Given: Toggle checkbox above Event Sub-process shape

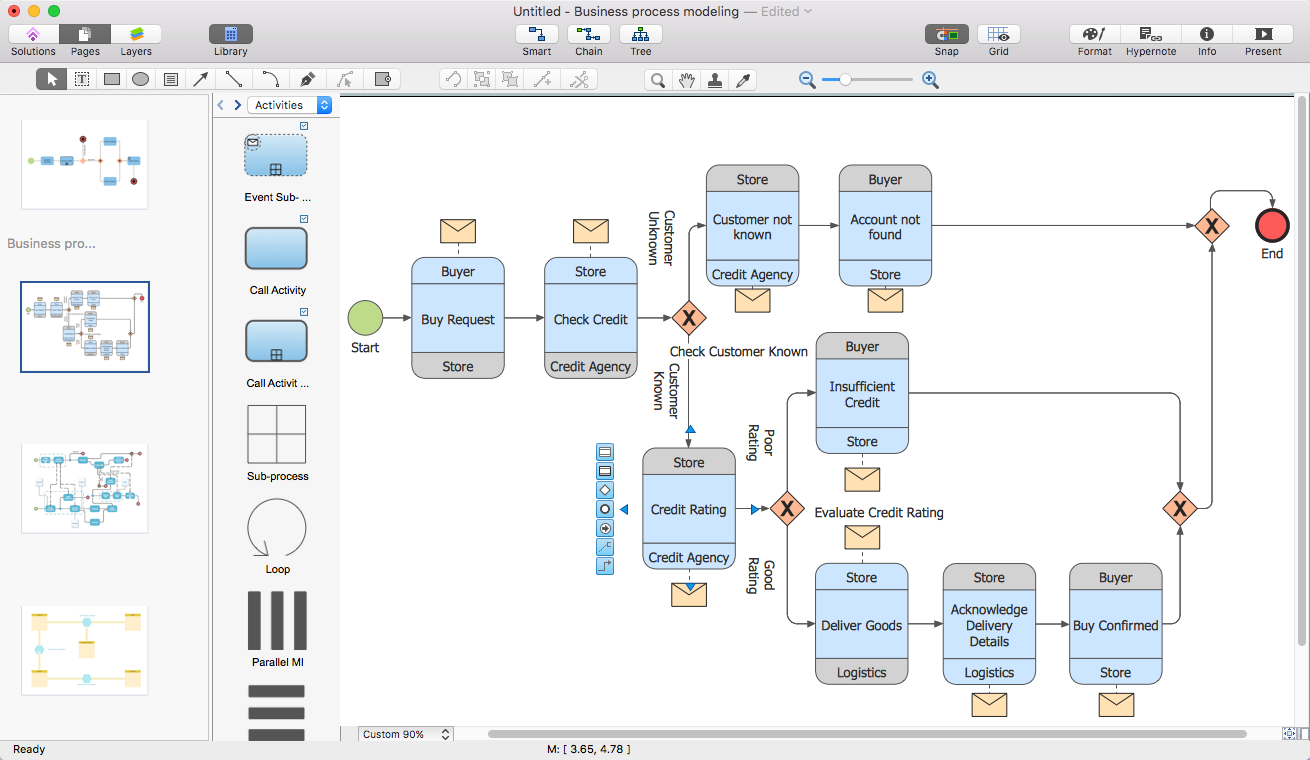Looking at the screenshot, I should 304,126.
